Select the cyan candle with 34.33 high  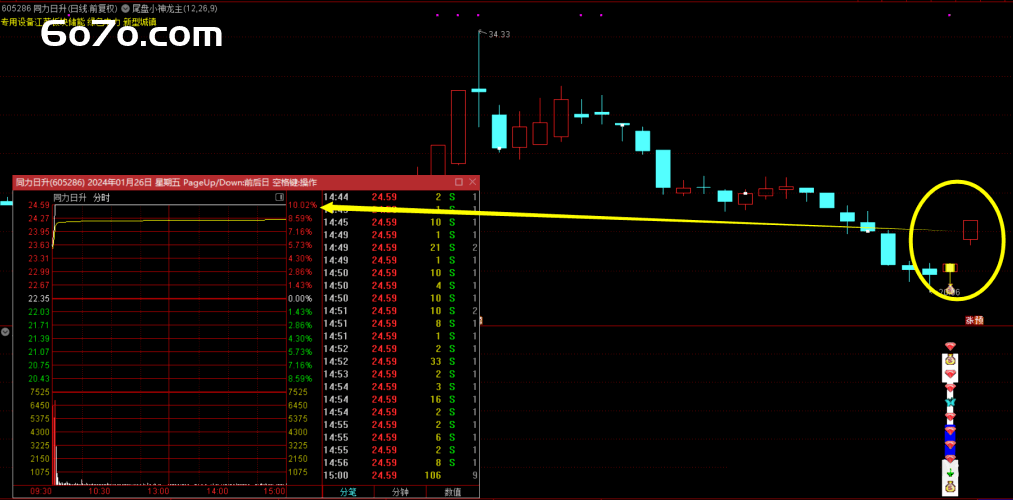(x=478, y=90)
